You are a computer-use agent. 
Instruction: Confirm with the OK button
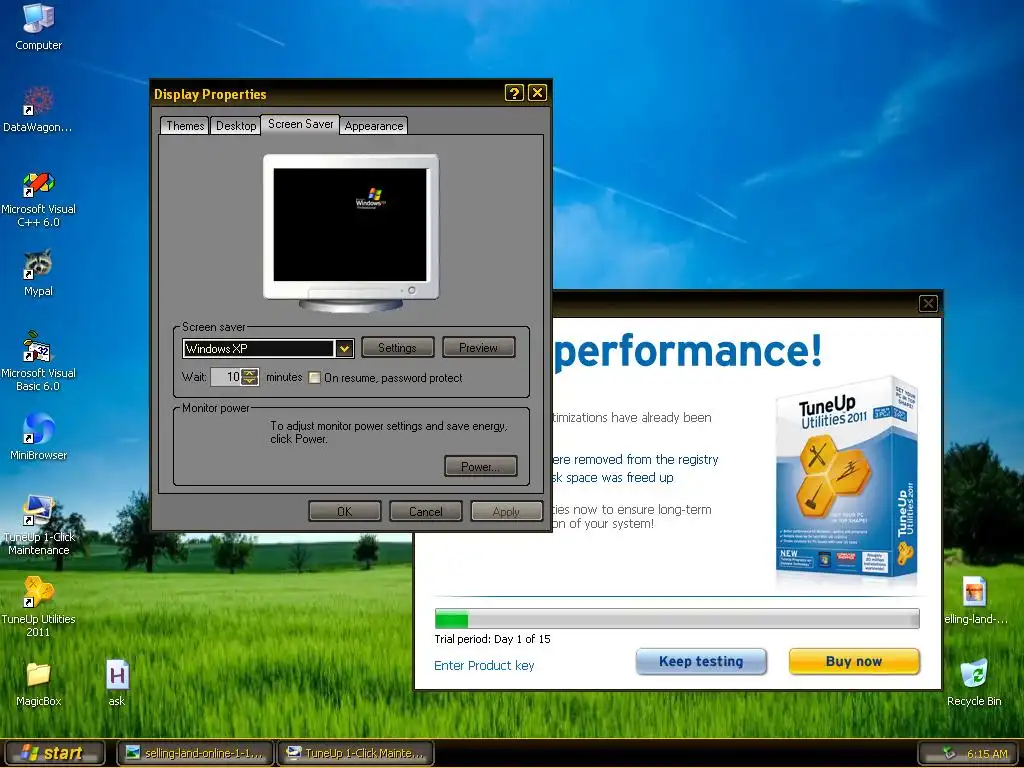pyautogui.click(x=344, y=511)
